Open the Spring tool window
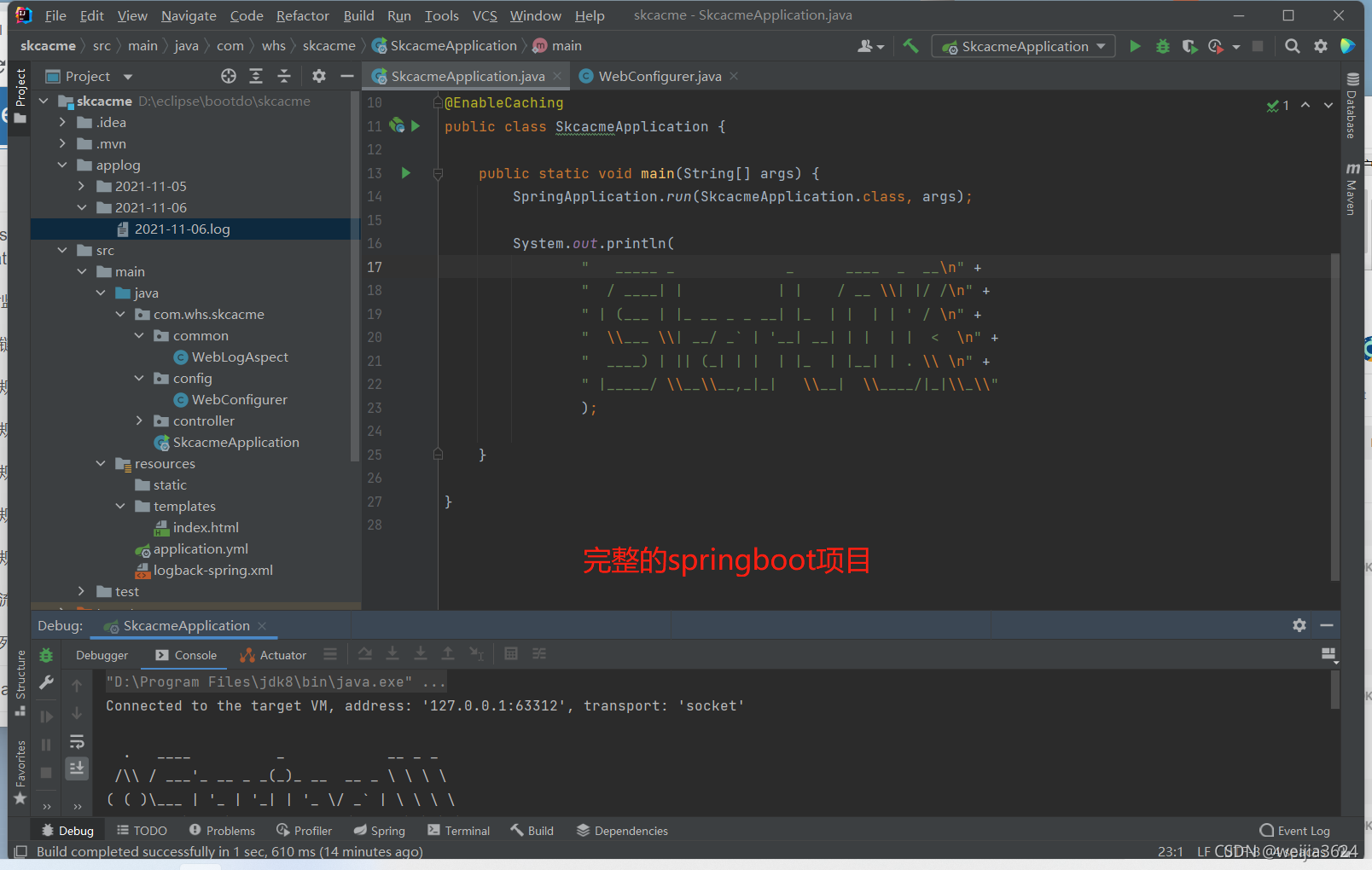 379,831
